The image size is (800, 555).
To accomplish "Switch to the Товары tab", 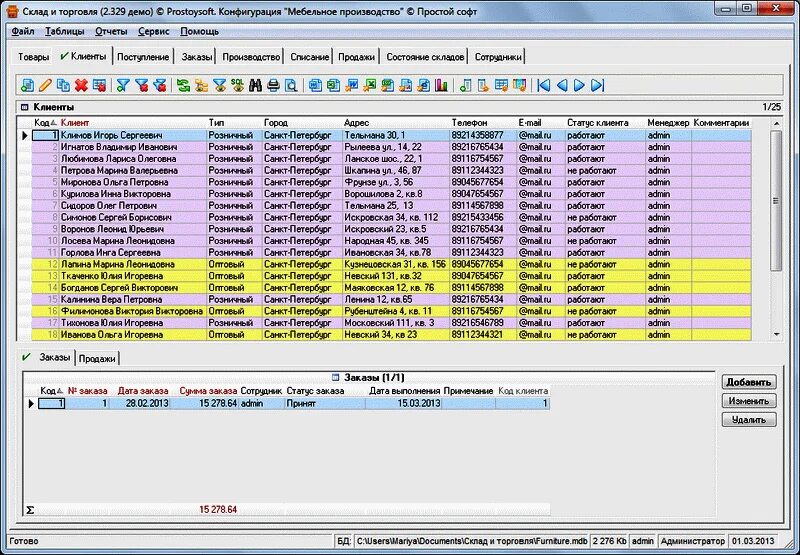I will click(34, 57).
